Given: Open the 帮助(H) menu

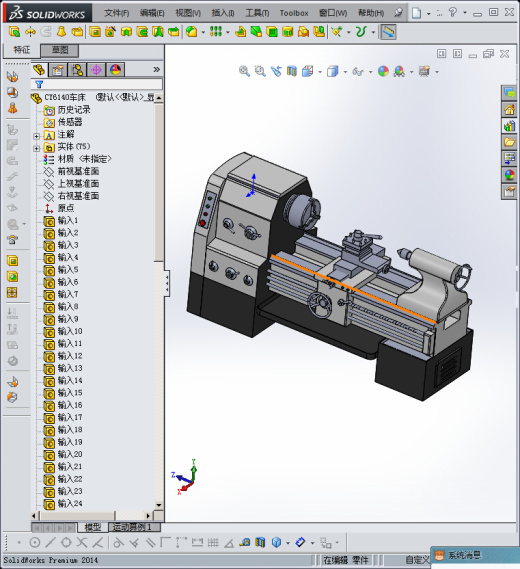Looking at the screenshot, I should click(x=371, y=13).
